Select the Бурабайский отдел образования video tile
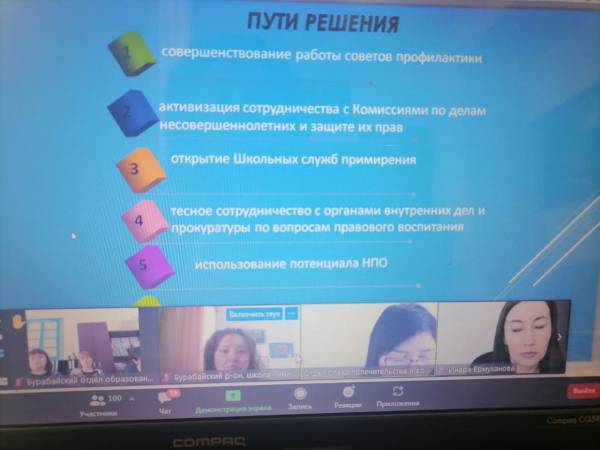 (x=82, y=347)
